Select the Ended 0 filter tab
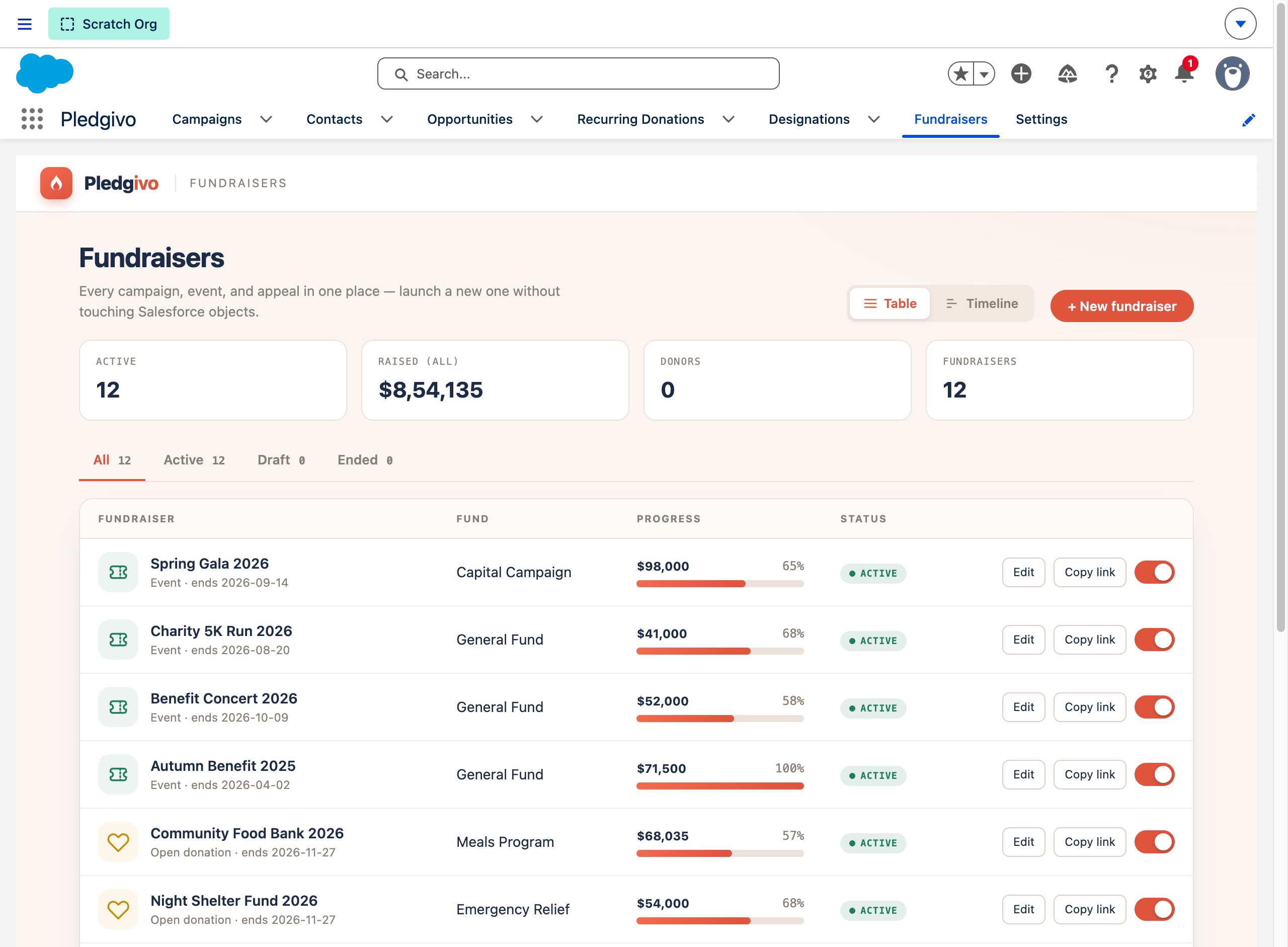1288x947 pixels. [365, 460]
